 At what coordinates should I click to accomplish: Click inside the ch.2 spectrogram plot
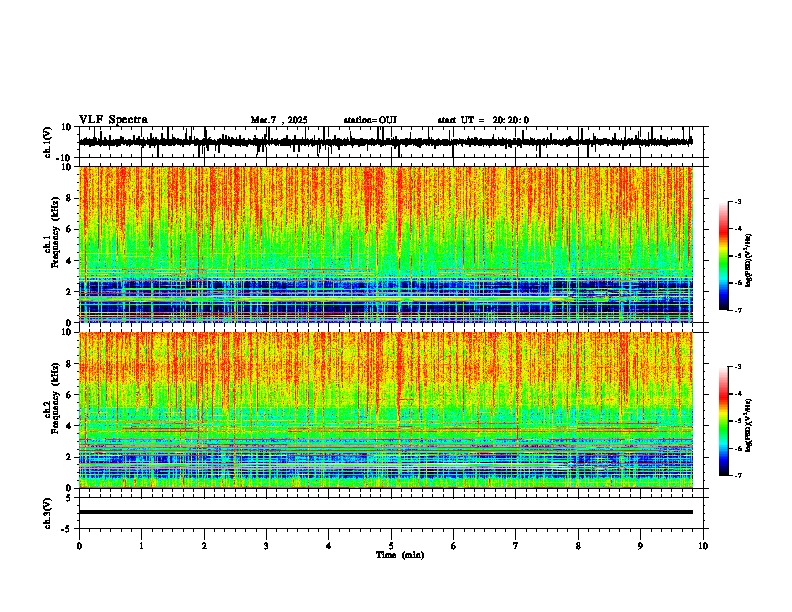[391, 410]
